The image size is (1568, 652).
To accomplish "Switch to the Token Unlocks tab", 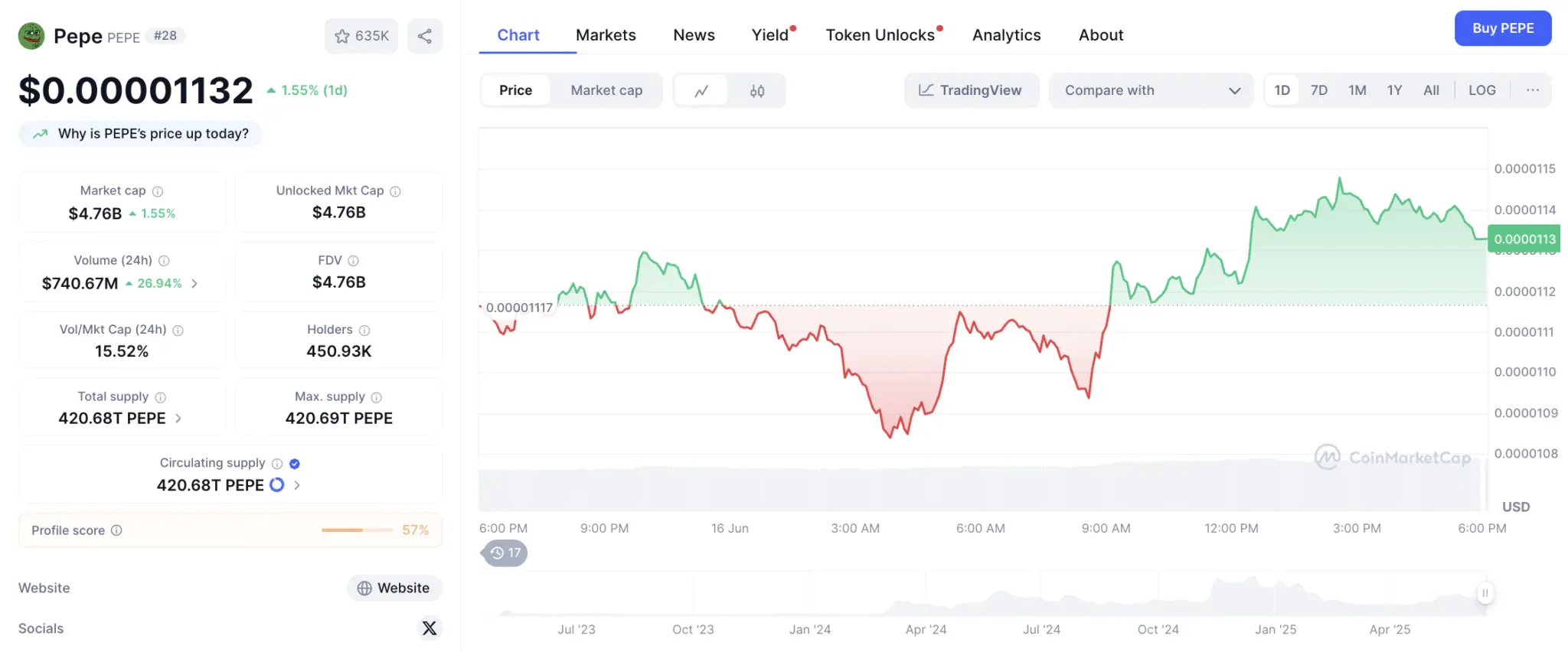I will (880, 35).
